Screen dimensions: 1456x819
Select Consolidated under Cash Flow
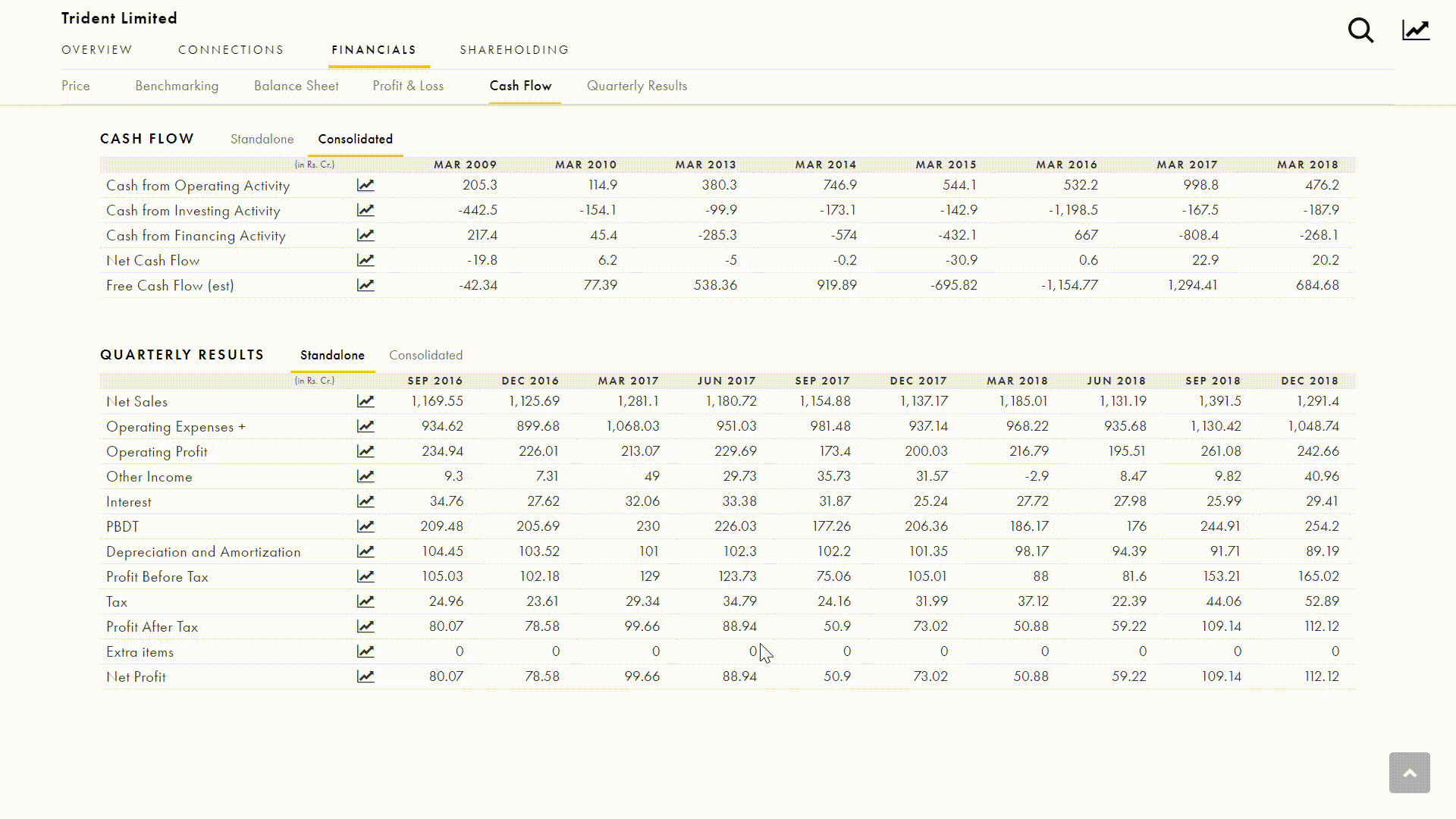pos(355,139)
